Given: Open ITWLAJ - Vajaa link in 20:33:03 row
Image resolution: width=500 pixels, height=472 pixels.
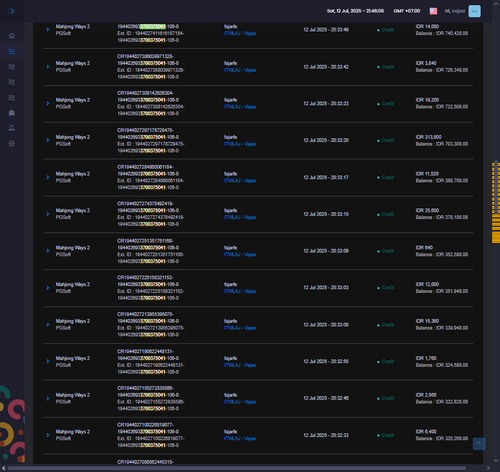Looking at the screenshot, I should [240, 291].
